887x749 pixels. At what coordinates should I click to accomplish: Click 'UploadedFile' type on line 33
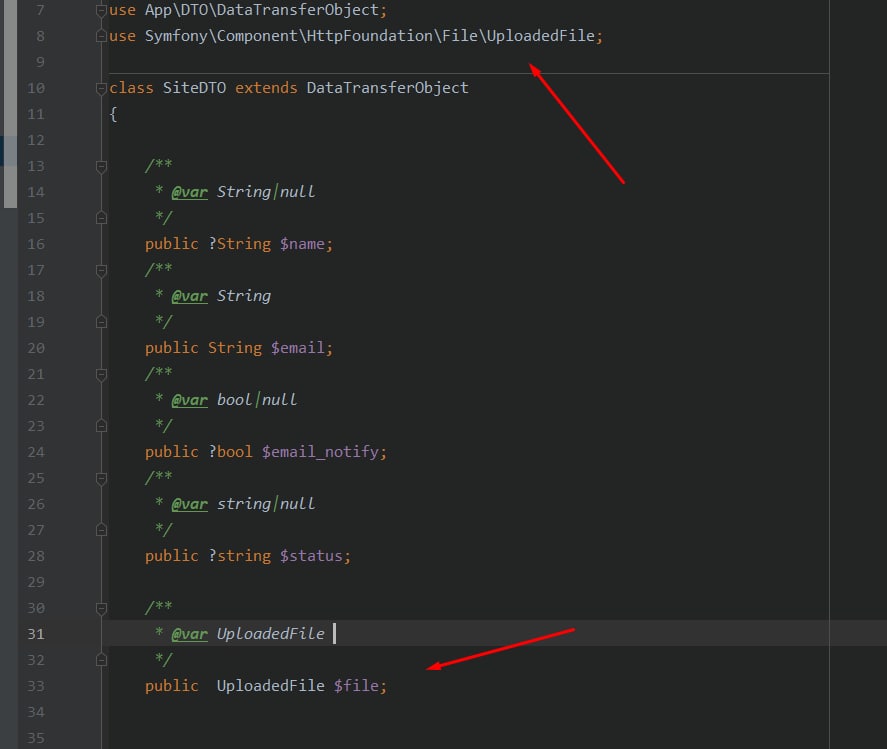270,686
